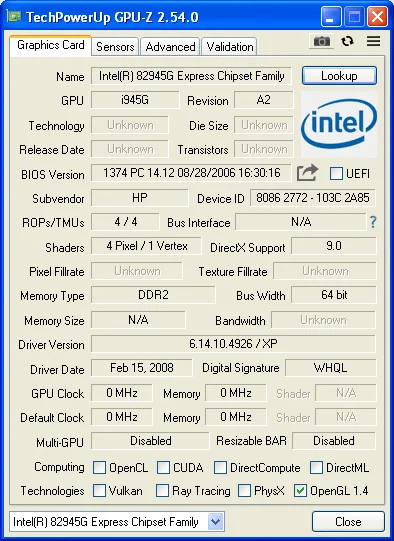Click the DirectX Support value 9.0
394x541 pixels.
[x=334, y=246]
